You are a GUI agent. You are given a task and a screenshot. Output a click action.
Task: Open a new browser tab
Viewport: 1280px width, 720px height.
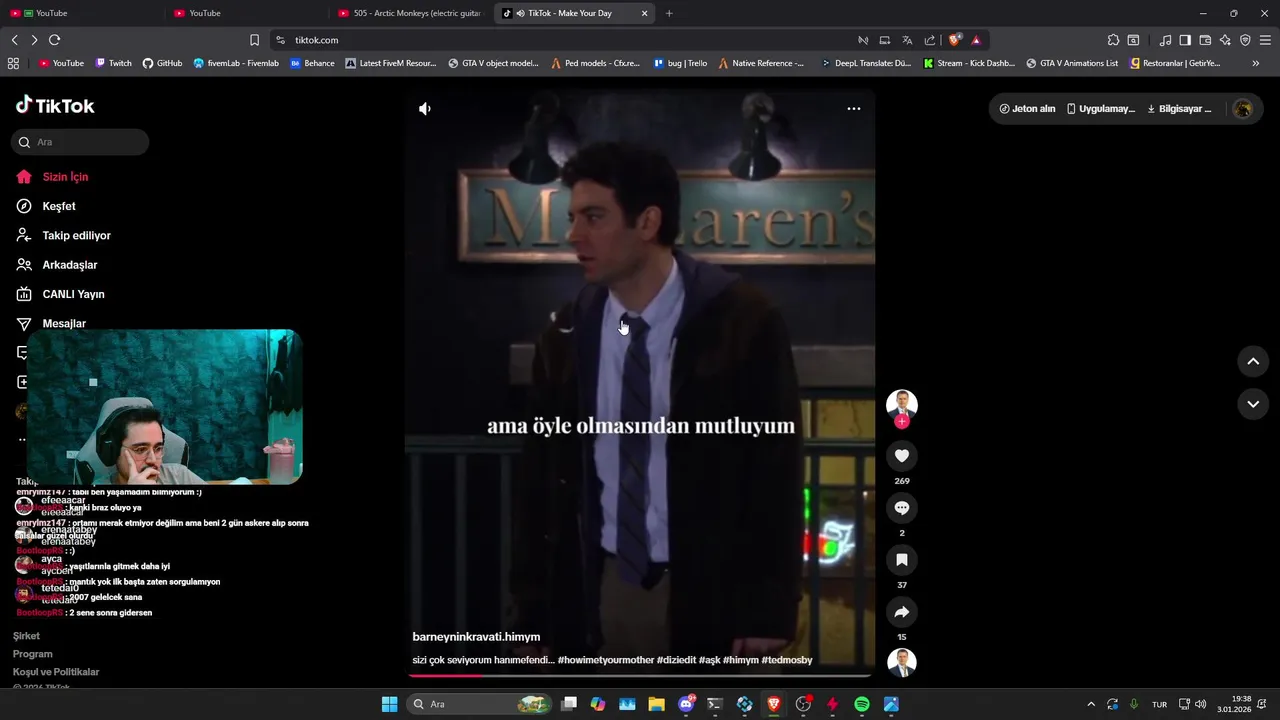(669, 13)
